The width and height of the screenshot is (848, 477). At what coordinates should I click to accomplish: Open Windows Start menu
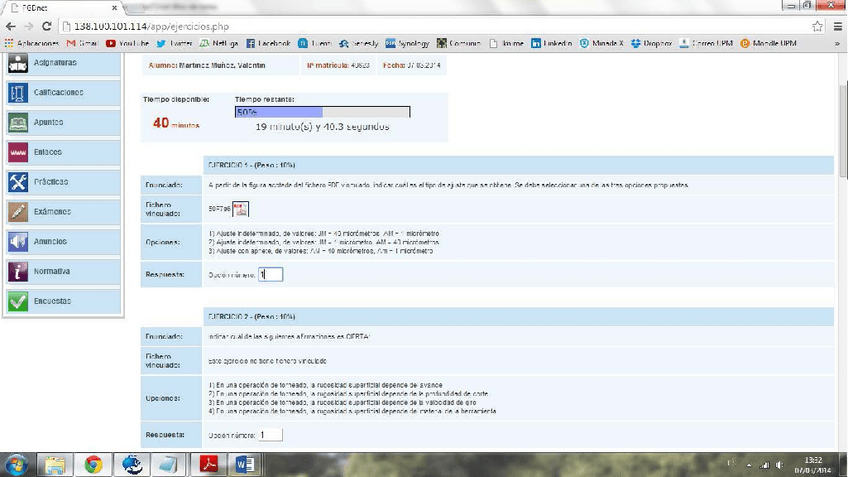click(16, 465)
